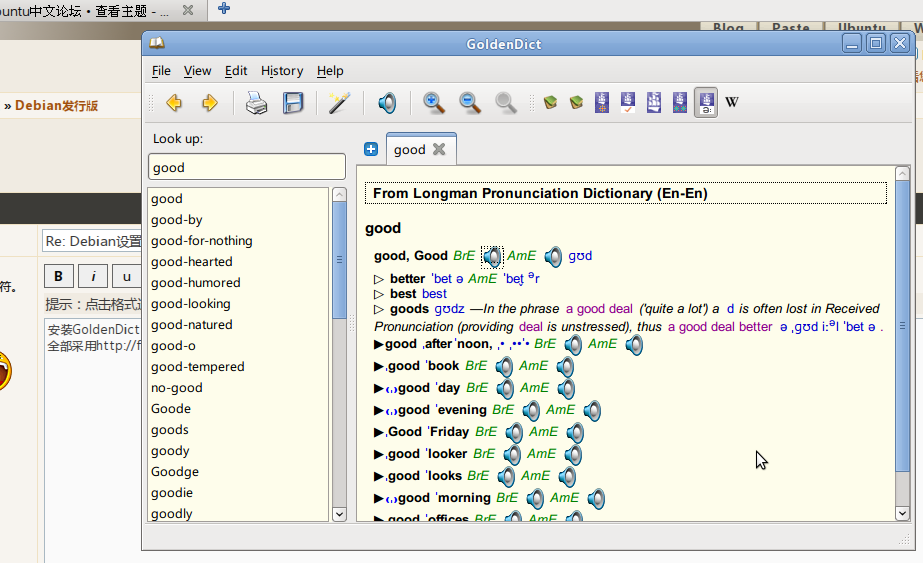Open the Help menu

point(330,71)
